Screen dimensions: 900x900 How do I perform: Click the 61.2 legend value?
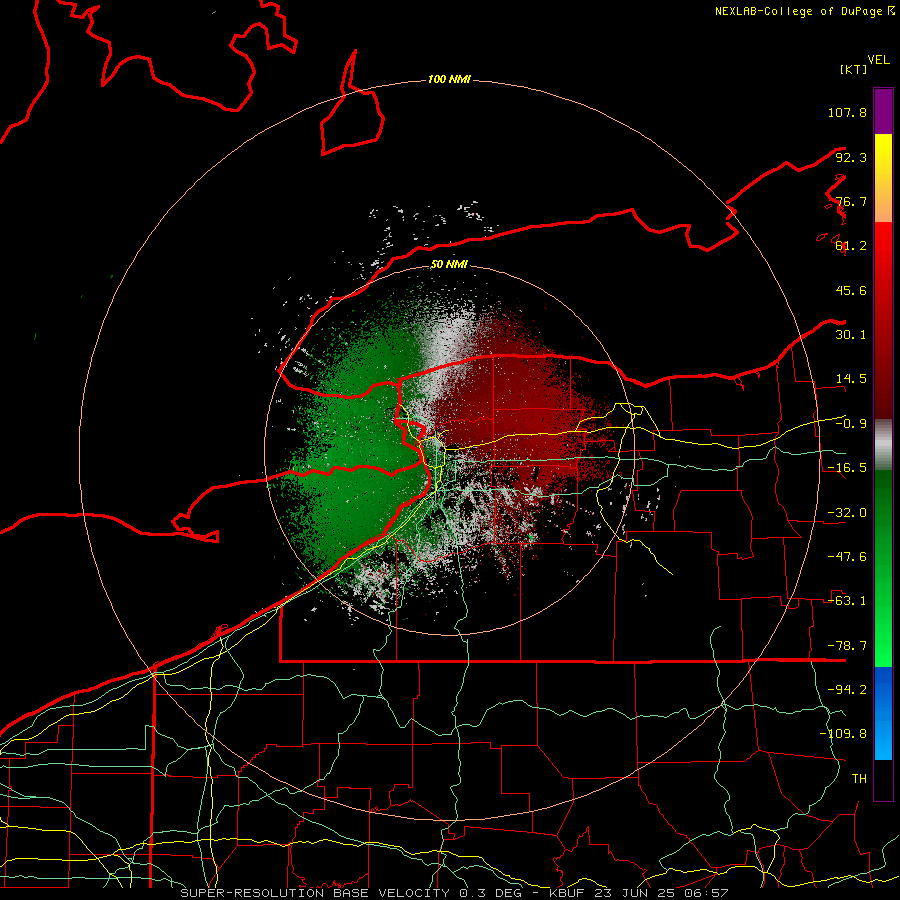[851, 246]
